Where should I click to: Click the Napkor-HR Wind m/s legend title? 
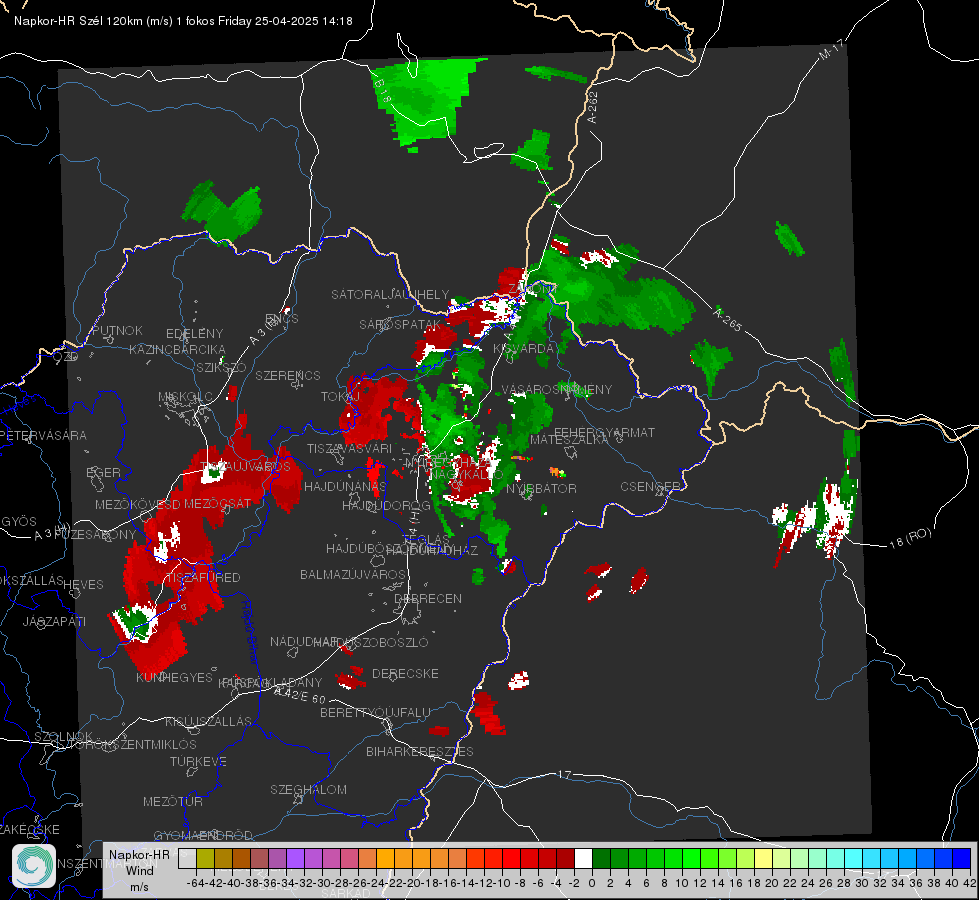(x=139, y=870)
